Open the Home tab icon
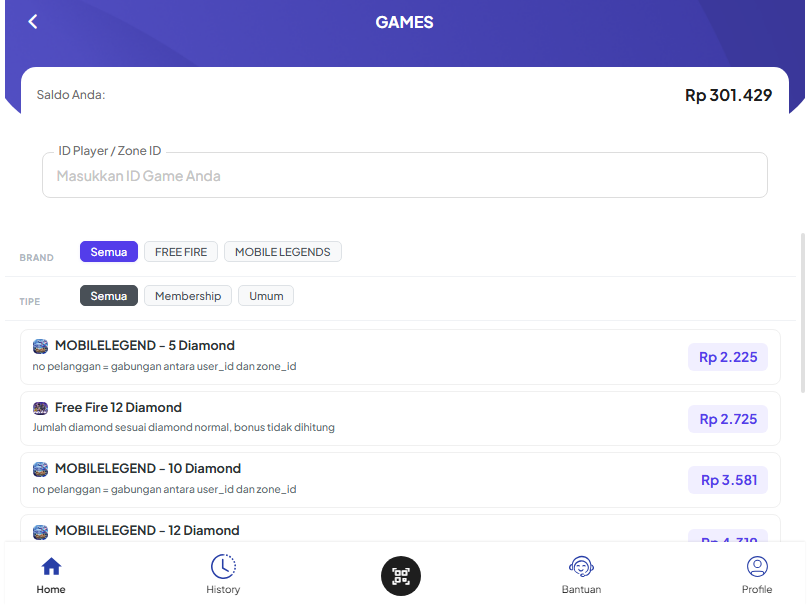This screenshot has width=808, height=605. tap(51, 567)
